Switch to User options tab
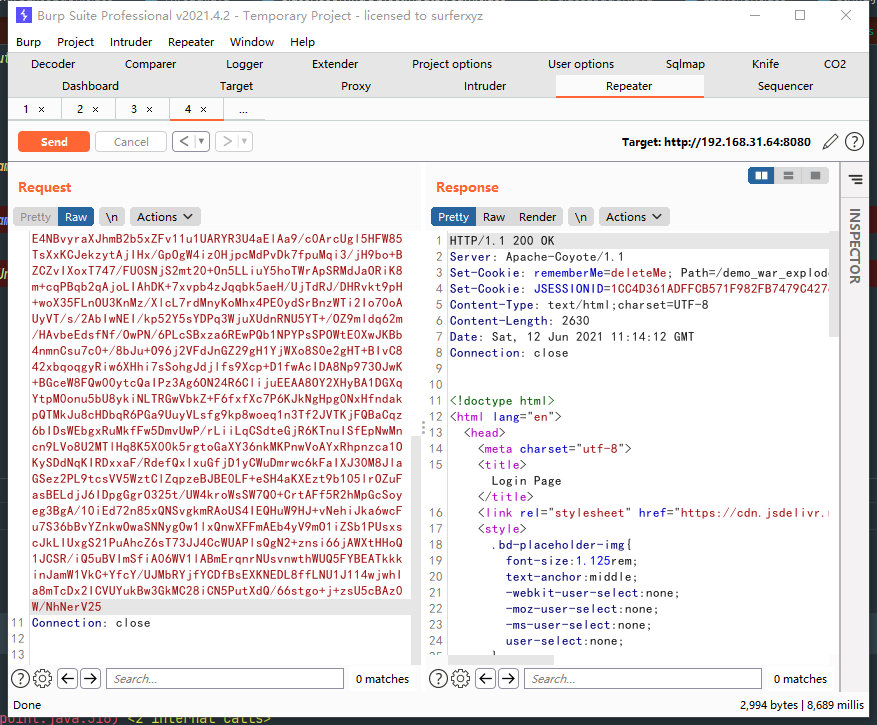This screenshot has height=725, width=877. [x=581, y=64]
